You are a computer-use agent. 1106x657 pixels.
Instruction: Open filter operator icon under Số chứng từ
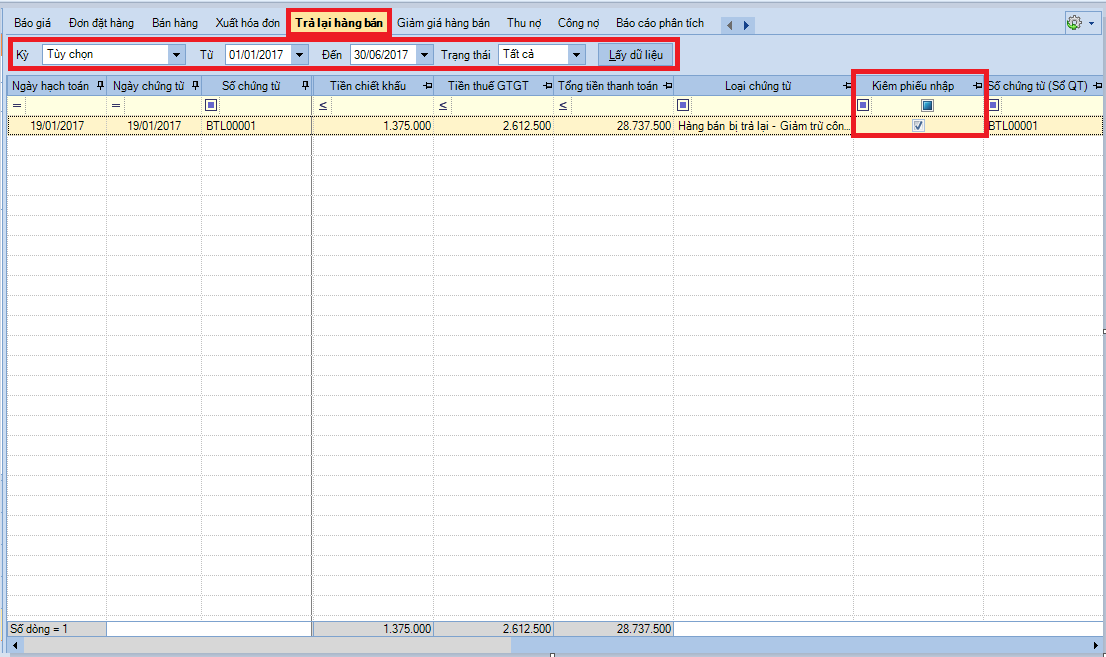(x=211, y=105)
